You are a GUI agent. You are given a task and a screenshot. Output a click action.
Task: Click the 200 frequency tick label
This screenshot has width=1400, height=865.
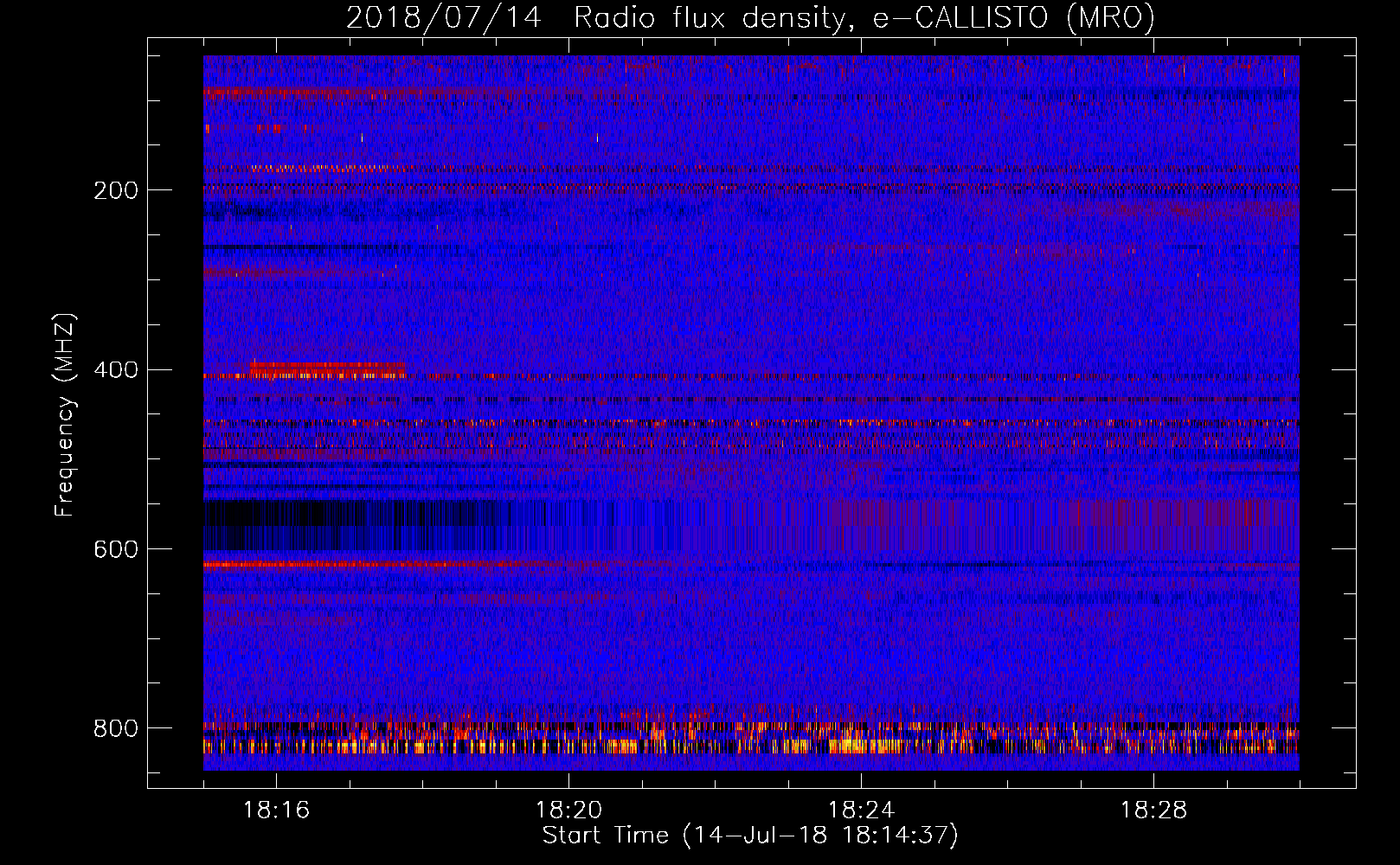point(116,190)
